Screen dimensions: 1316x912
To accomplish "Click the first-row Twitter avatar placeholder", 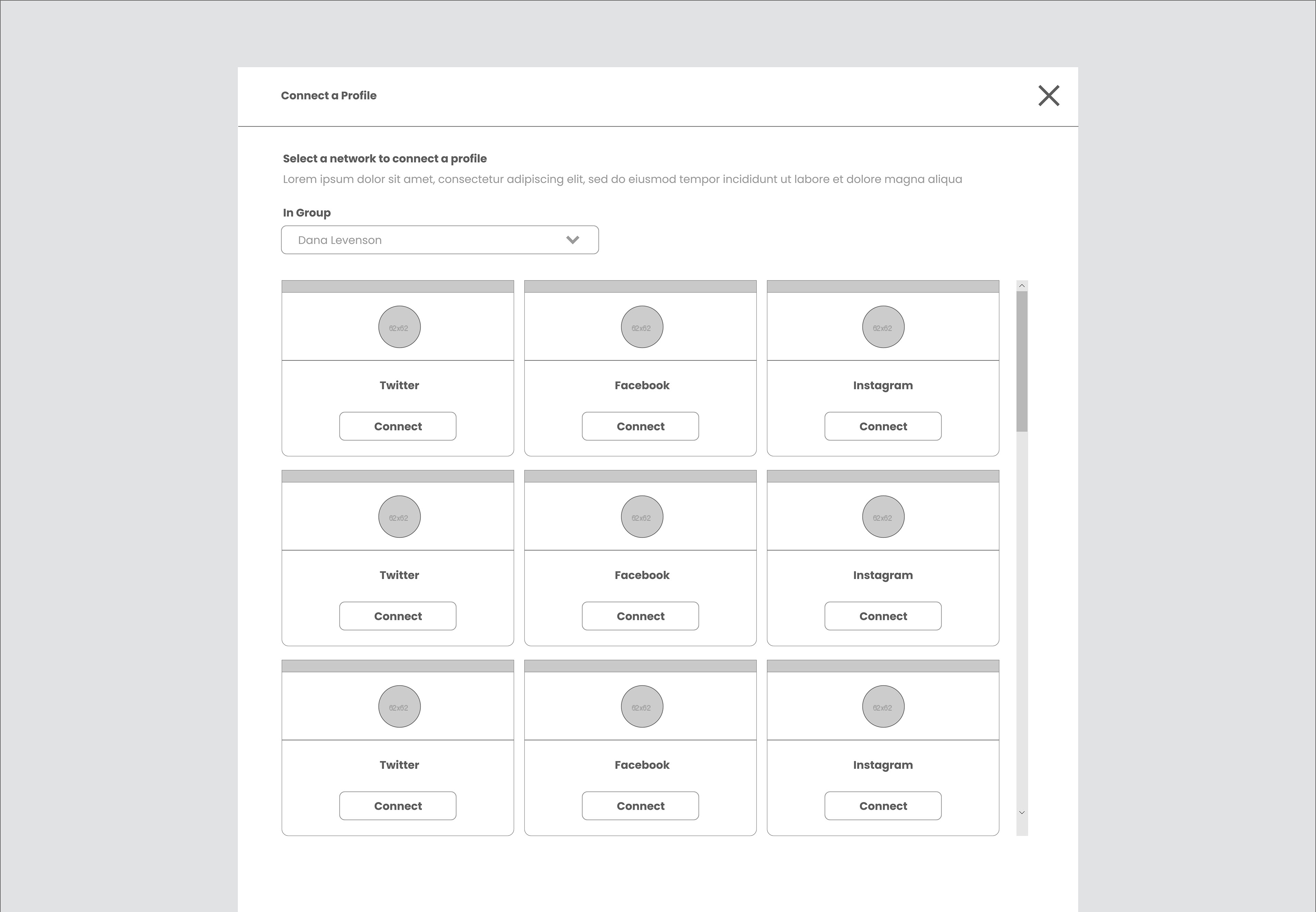I will point(399,327).
